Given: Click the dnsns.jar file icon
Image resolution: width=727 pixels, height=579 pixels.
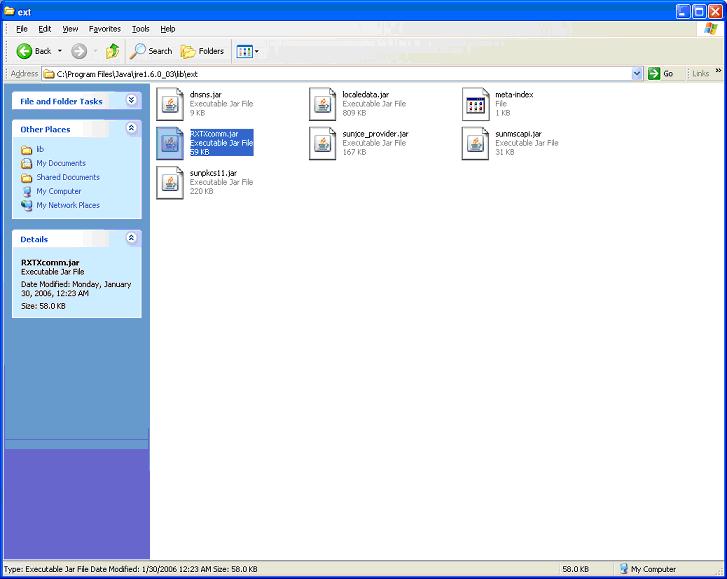Looking at the screenshot, I should click(x=170, y=104).
